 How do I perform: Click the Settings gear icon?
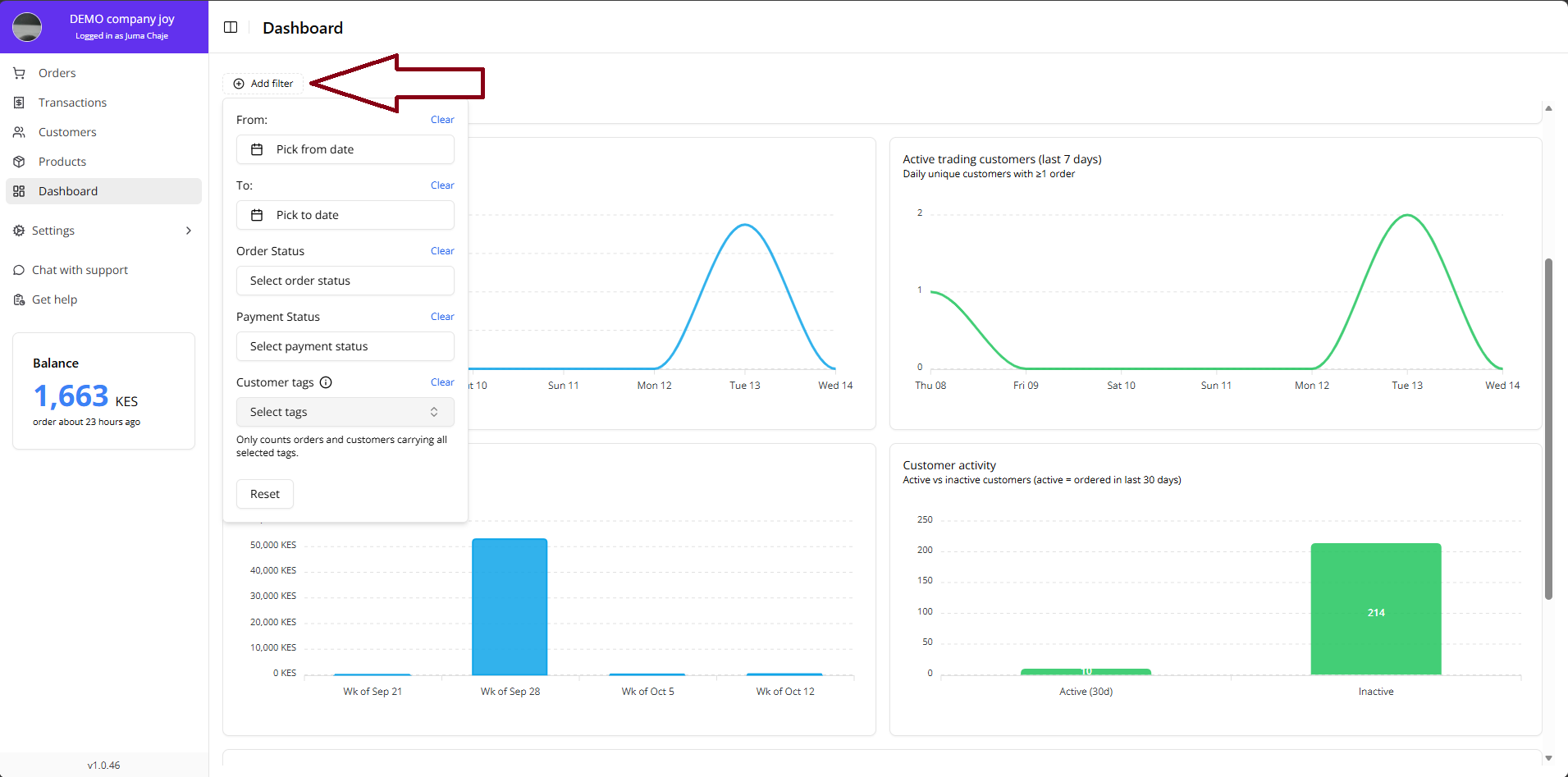(x=19, y=231)
